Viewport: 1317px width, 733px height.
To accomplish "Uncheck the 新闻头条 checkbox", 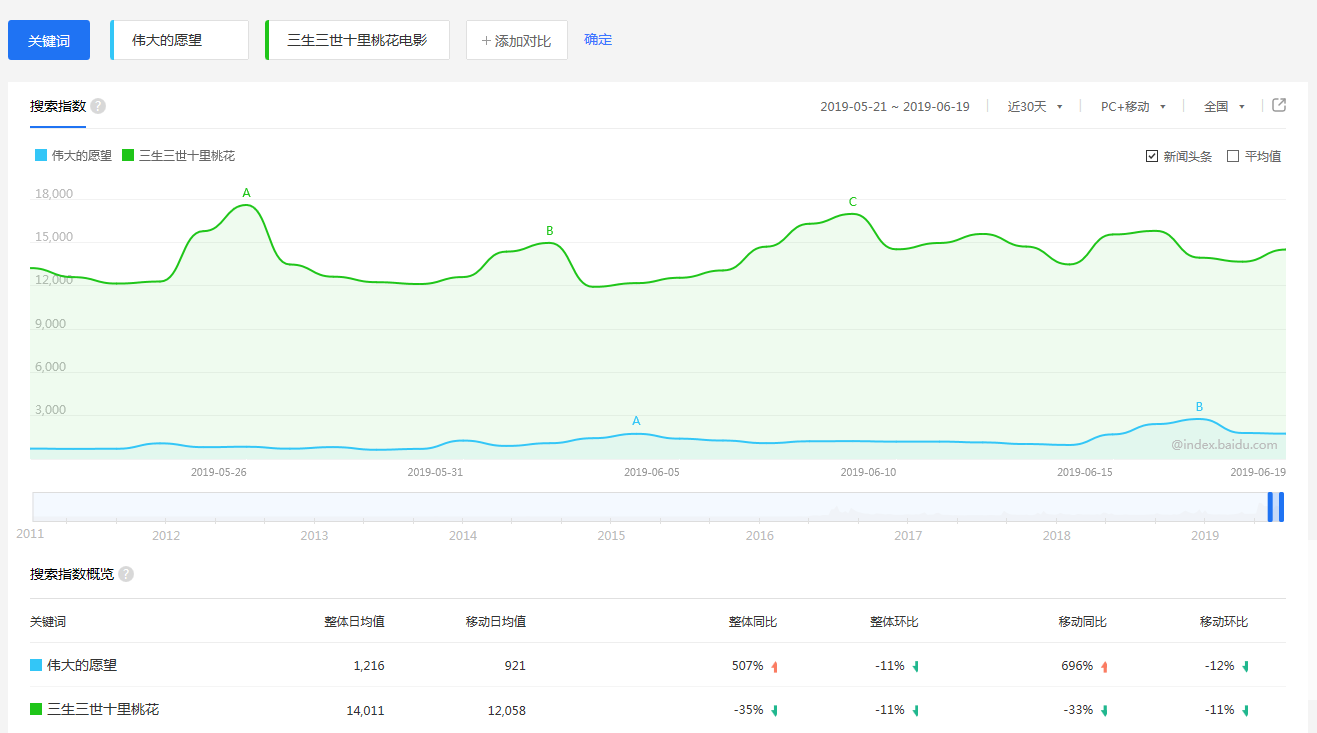I will [1152, 156].
